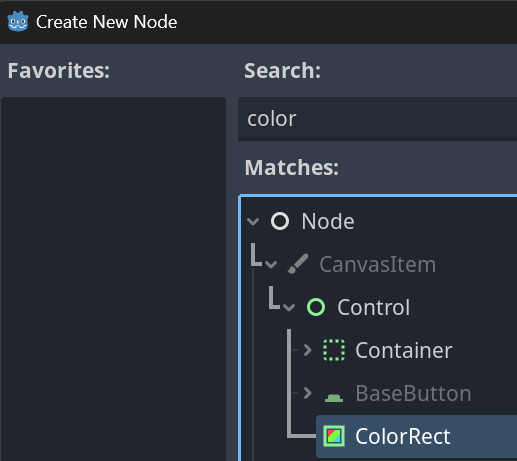517x461 pixels.
Task: Select the greyed CanvasItem label
Action: [377, 265]
